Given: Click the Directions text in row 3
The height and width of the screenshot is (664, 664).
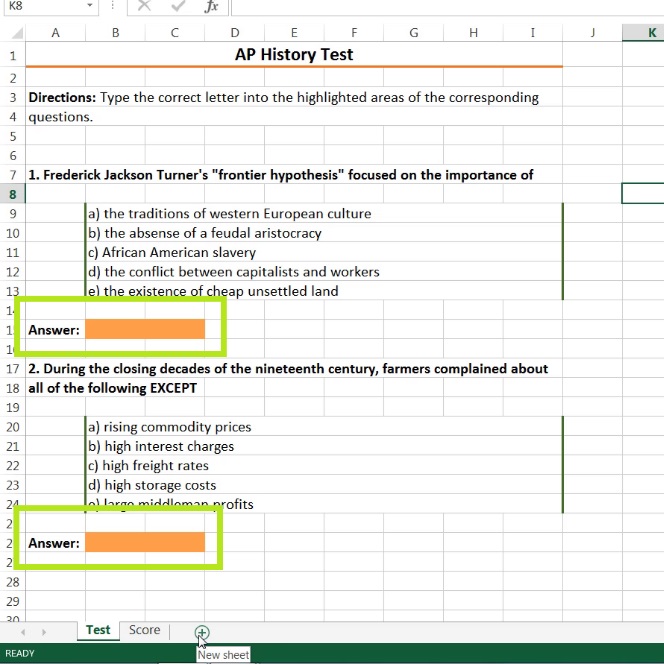Looking at the screenshot, I should click(283, 97).
